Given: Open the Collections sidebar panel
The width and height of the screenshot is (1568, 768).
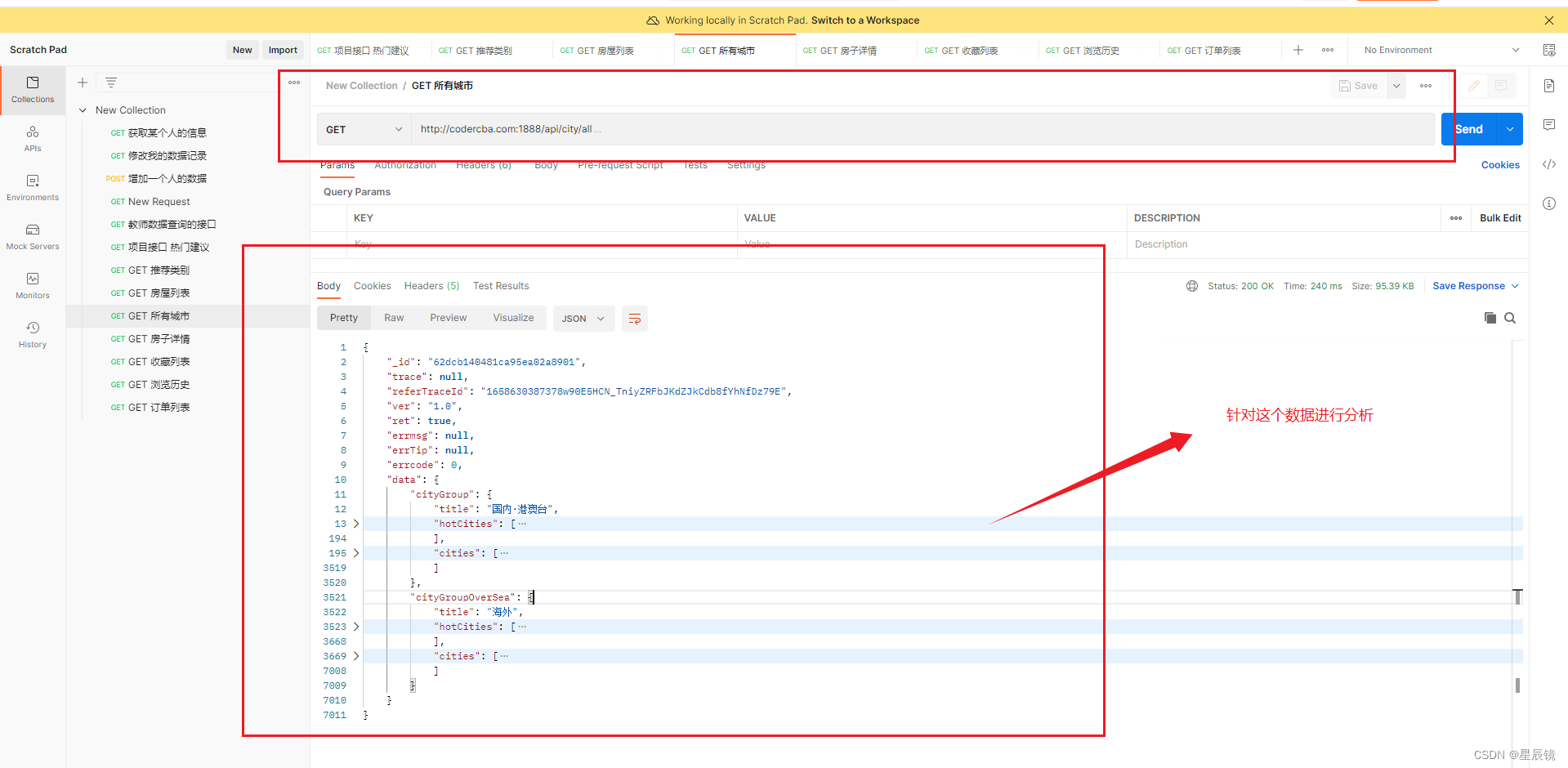Looking at the screenshot, I should [33, 90].
